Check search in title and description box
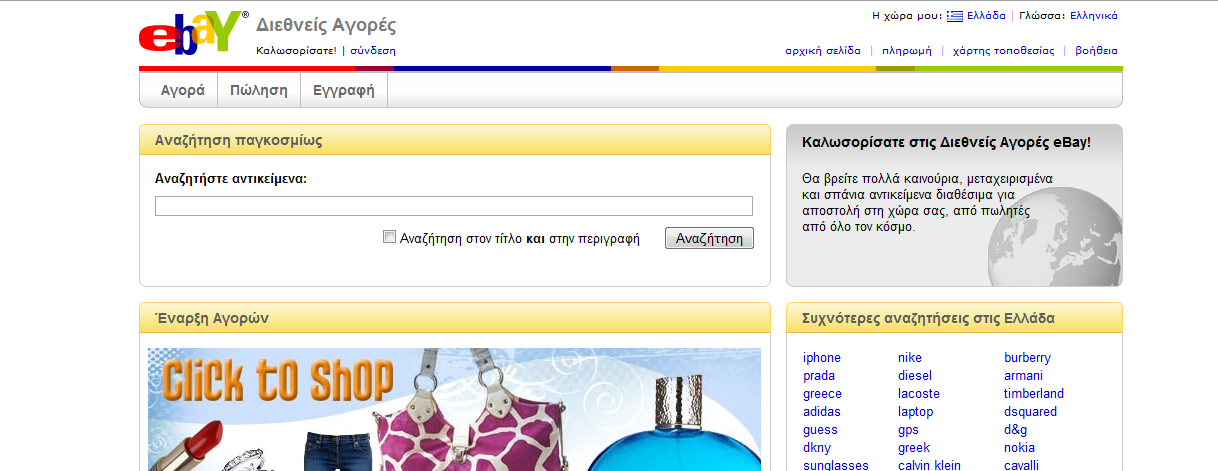The image size is (1218, 471). (x=390, y=237)
